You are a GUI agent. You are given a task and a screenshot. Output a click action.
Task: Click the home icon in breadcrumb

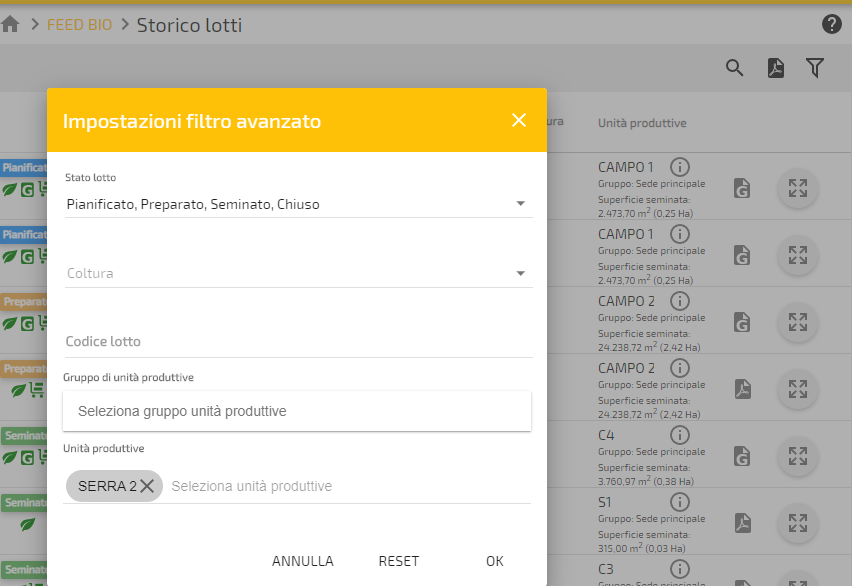pos(11,25)
